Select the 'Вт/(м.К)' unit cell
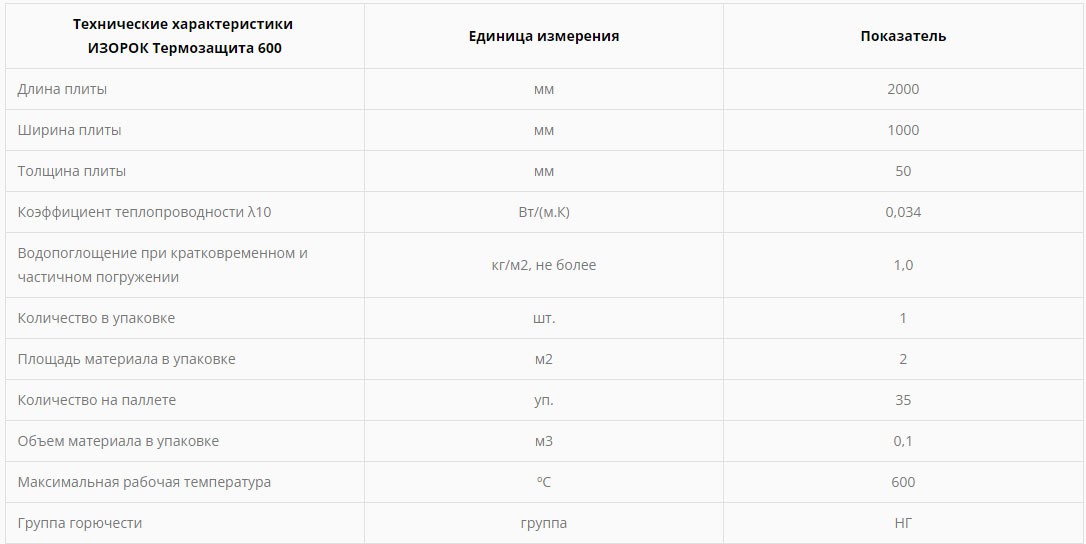The width and height of the screenshot is (1086, 544). pos(543,212)
